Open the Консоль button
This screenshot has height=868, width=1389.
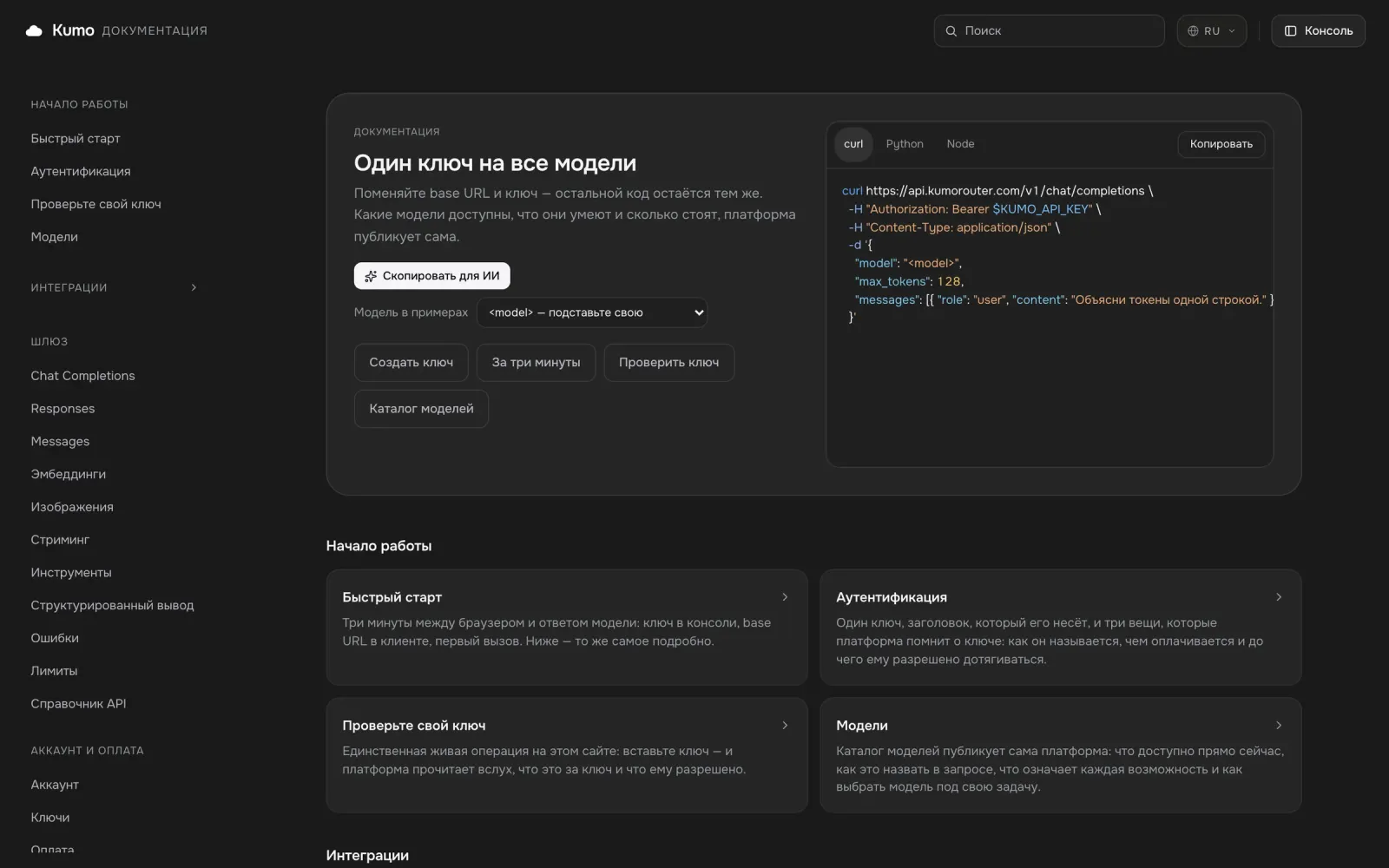[1318, 30]
